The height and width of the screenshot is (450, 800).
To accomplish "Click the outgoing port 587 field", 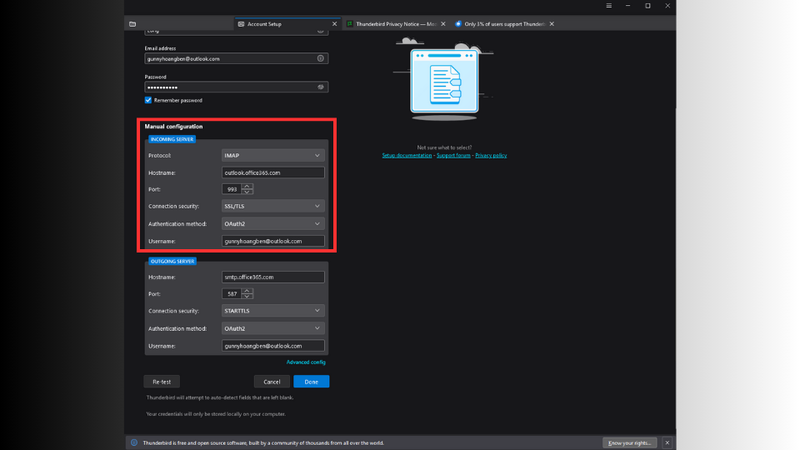I will click(232, 294).
